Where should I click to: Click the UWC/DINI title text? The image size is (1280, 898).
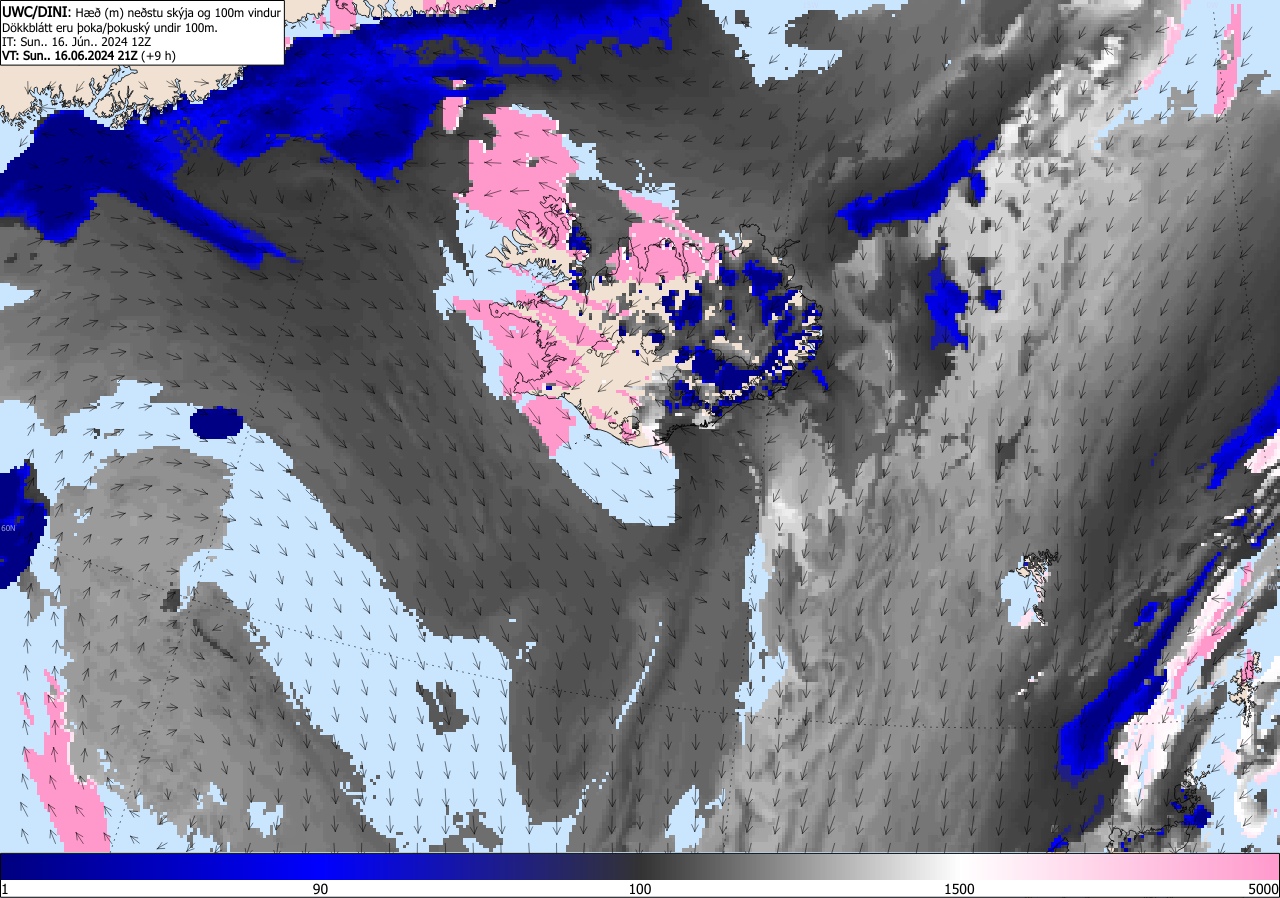click(x=34, y=12)
